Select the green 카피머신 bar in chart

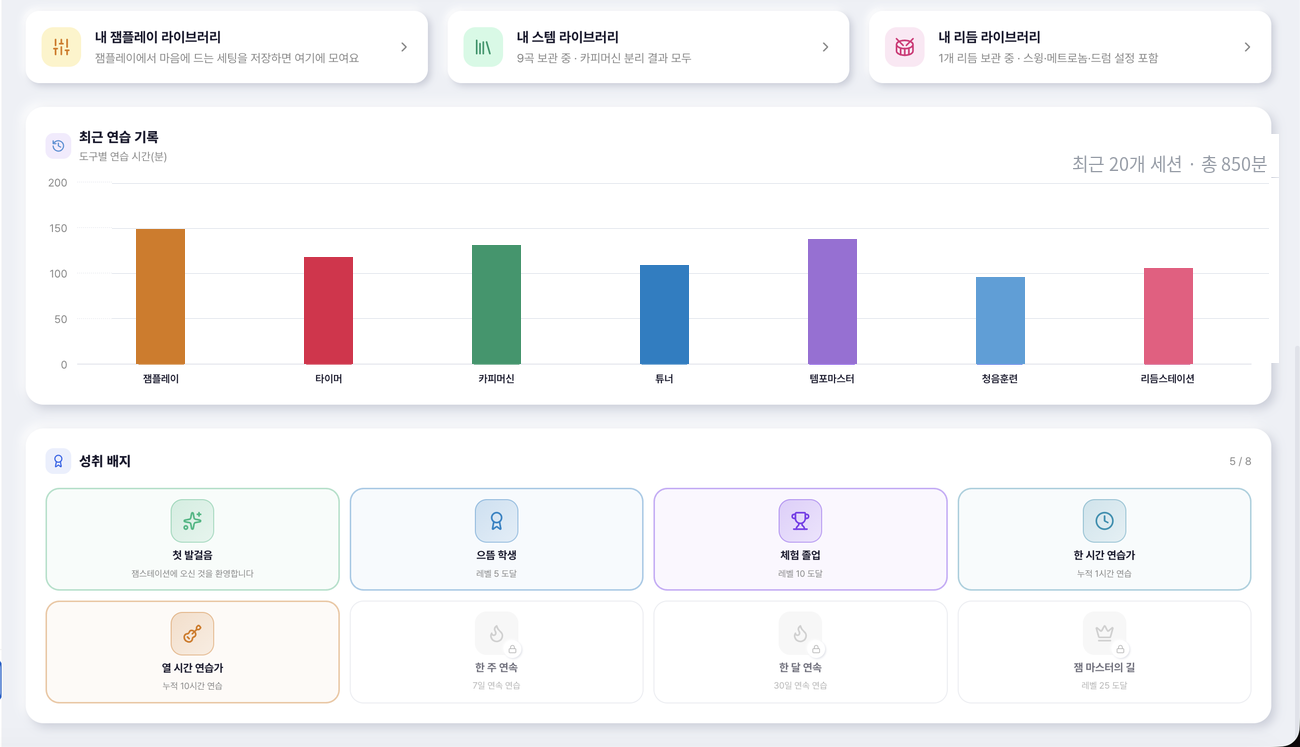(496, 305)
